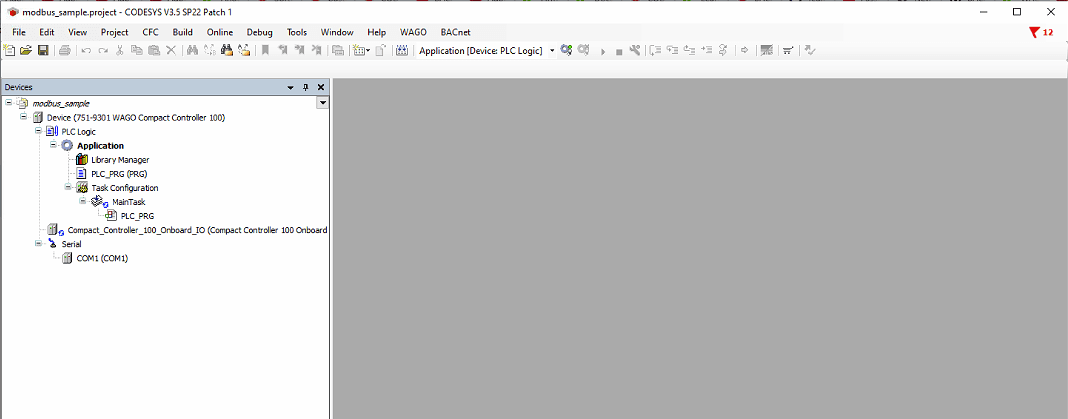Print using the printer toolbar icon
Screen dimensions: 1068x419
click(65, 50)
